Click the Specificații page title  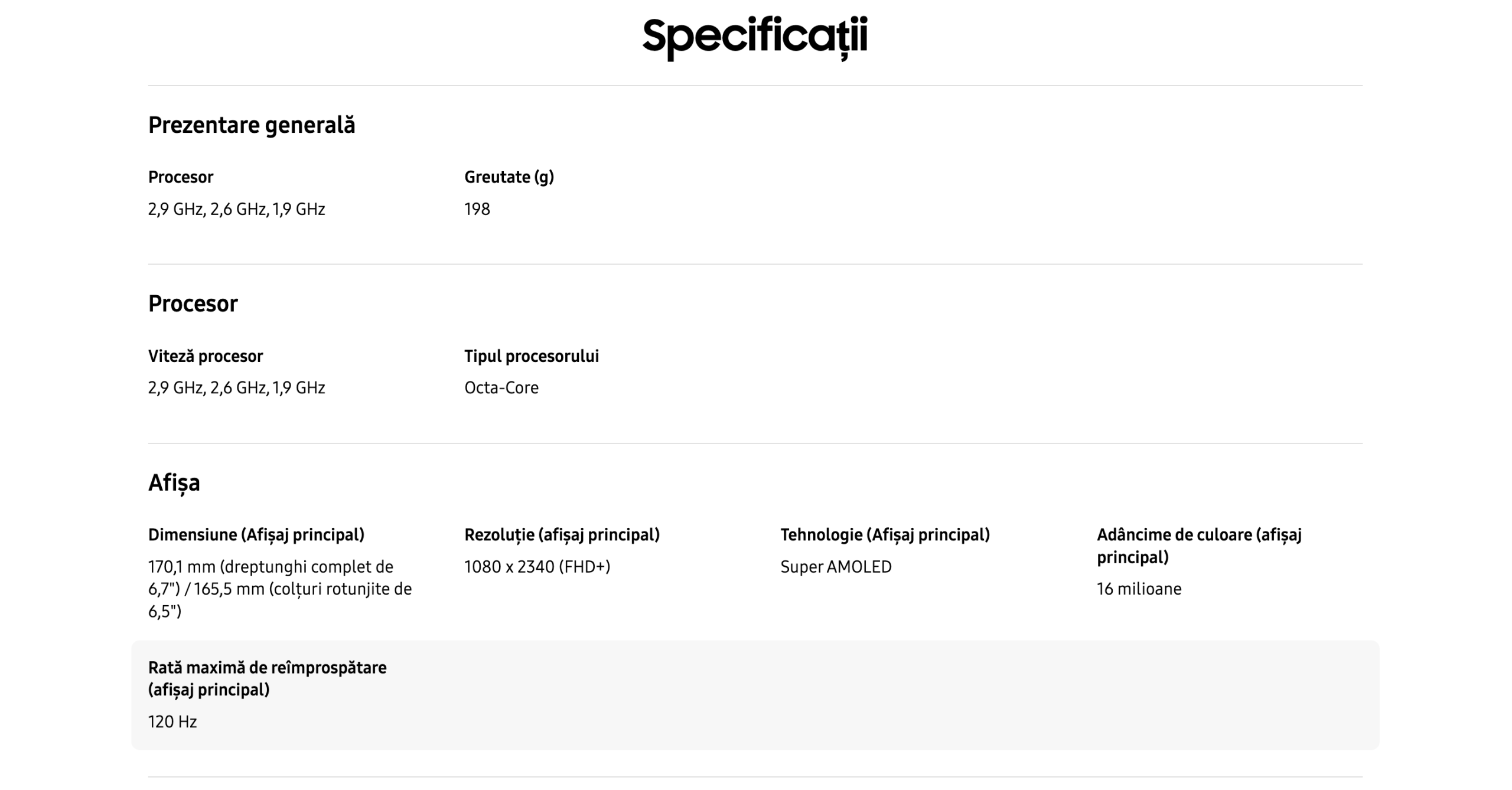point(755,38)
